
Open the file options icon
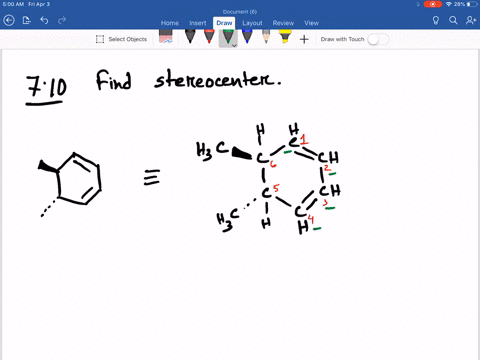pos(27,21)
